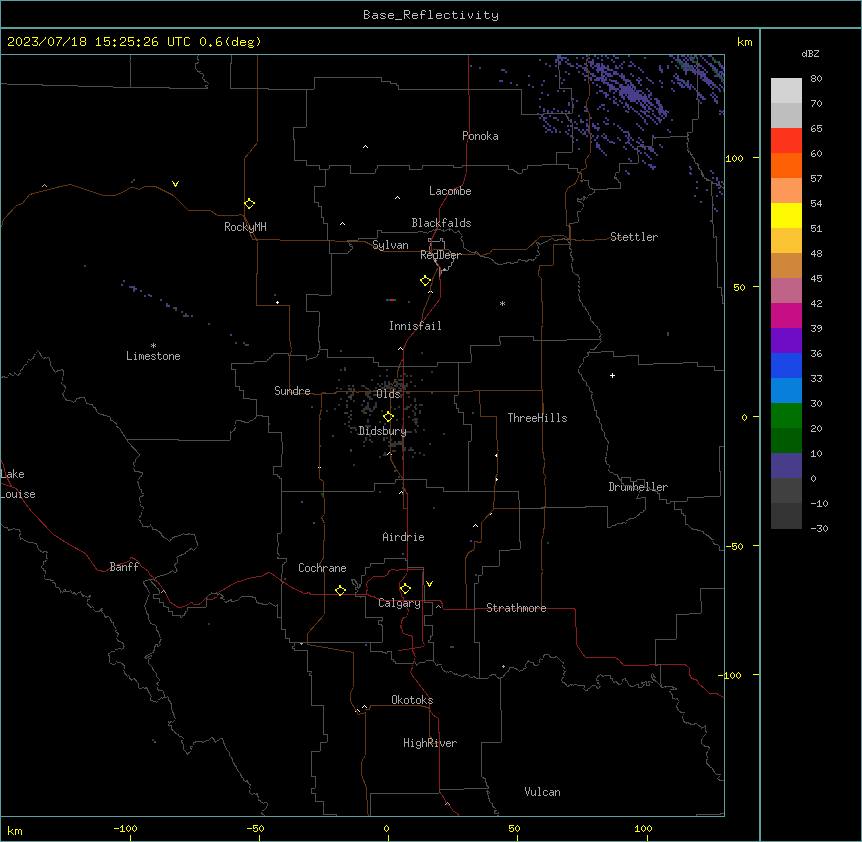Viewport: 862px width, 842px height.
Task: Click the dark green 20 to 10 dBZ swatch
Action: (786, 441)
